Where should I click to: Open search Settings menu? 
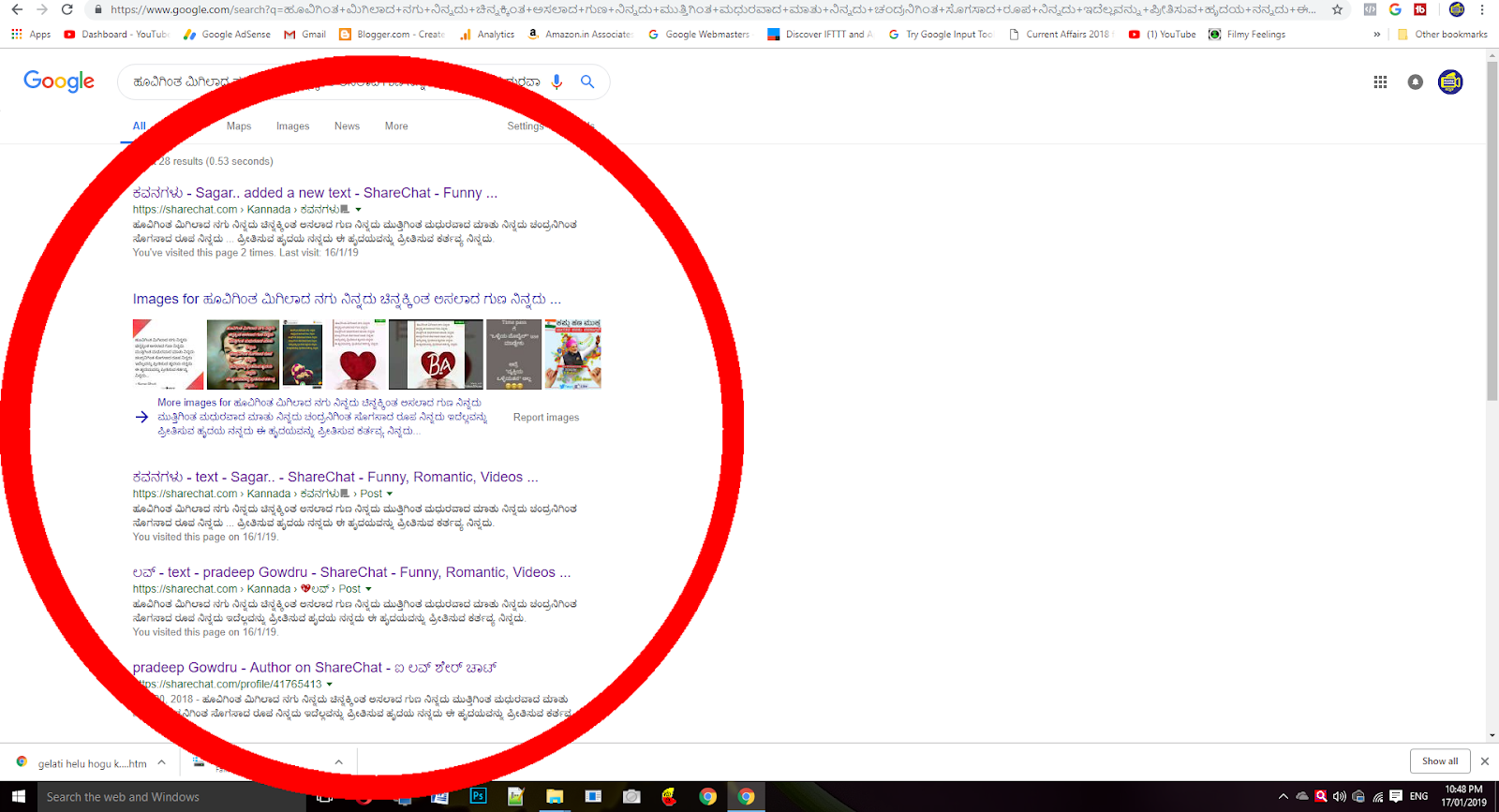(526, 125)
